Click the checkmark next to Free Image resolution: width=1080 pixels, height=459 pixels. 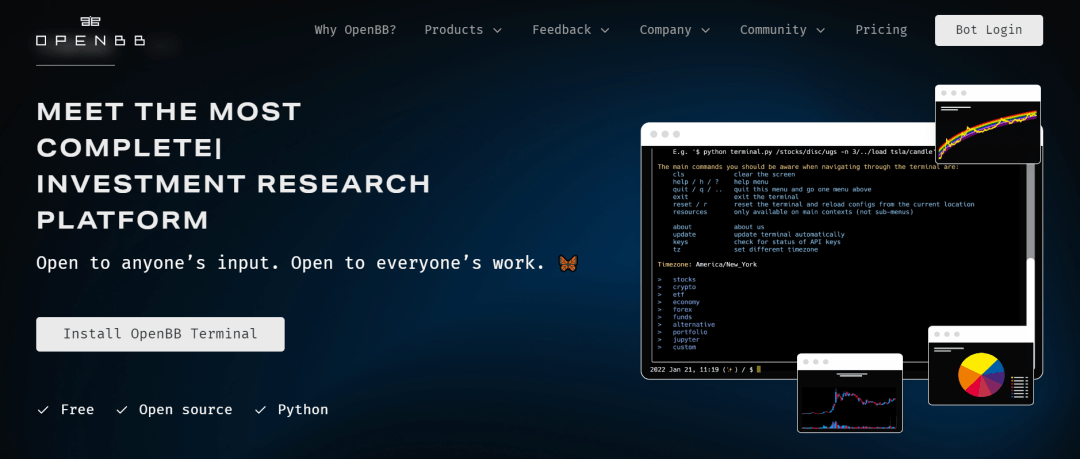(43, 410)
